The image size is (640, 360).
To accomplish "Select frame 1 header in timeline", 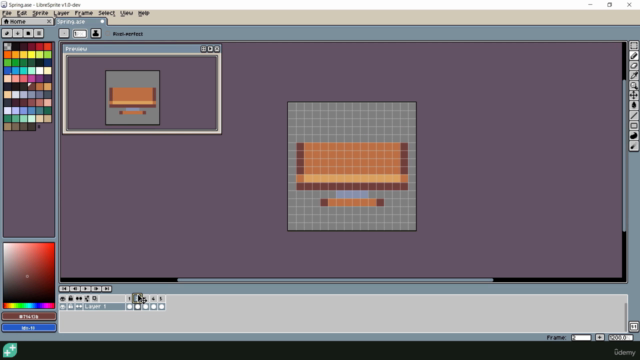I will coord(129,298).
